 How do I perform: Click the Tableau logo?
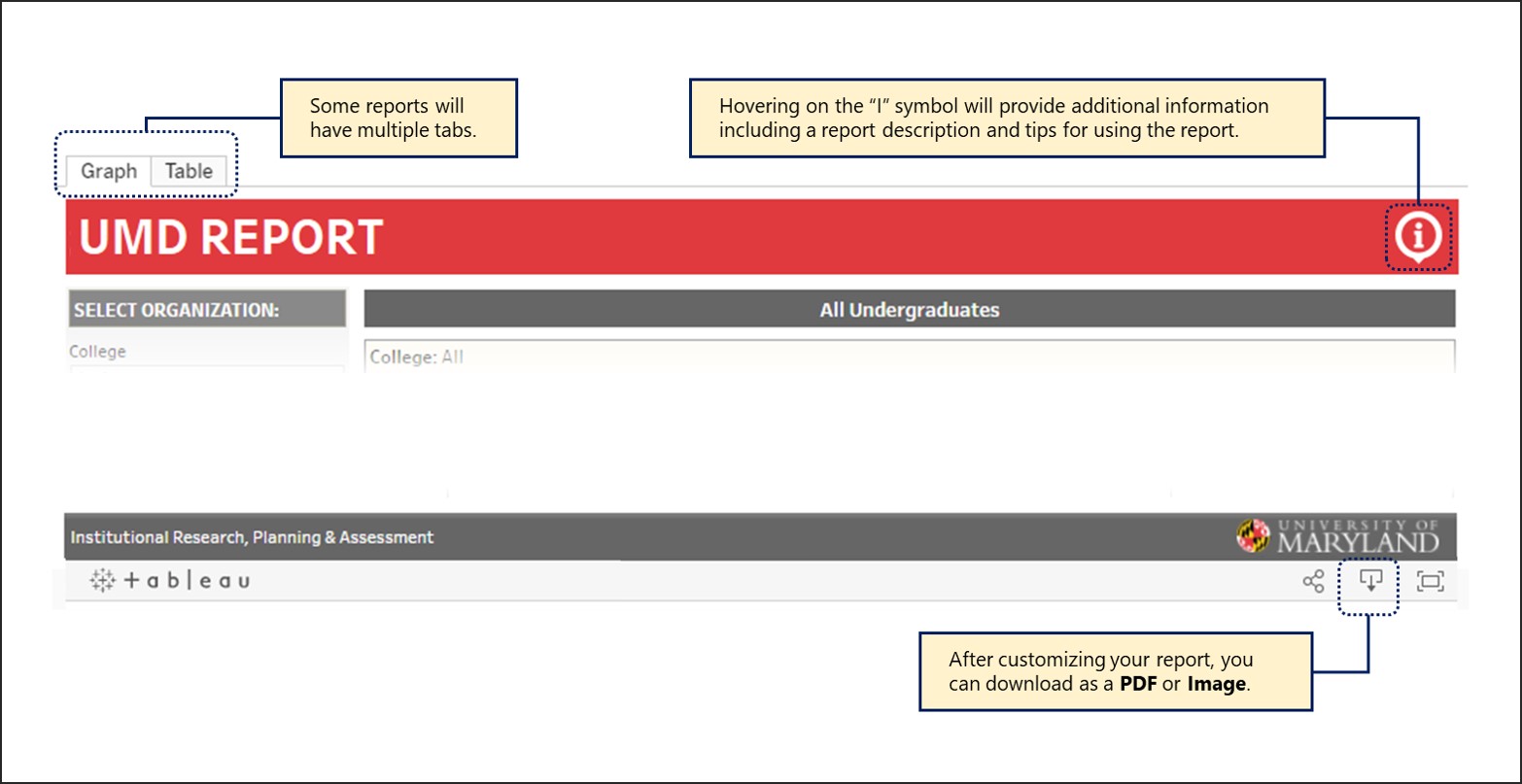pos(170,581)
